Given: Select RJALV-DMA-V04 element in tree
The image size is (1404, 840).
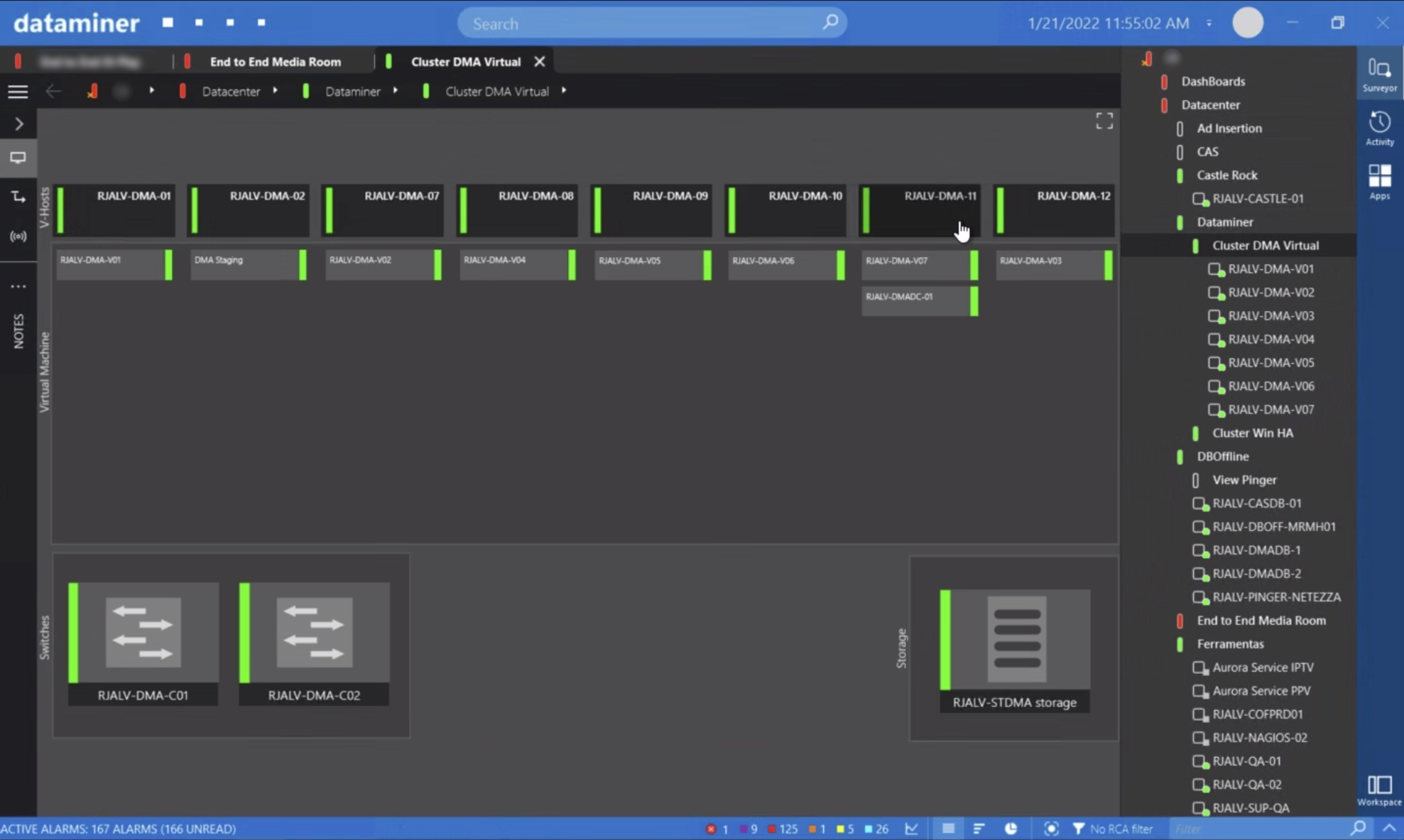Looking at the screenshot, I should coord(1270,339).
